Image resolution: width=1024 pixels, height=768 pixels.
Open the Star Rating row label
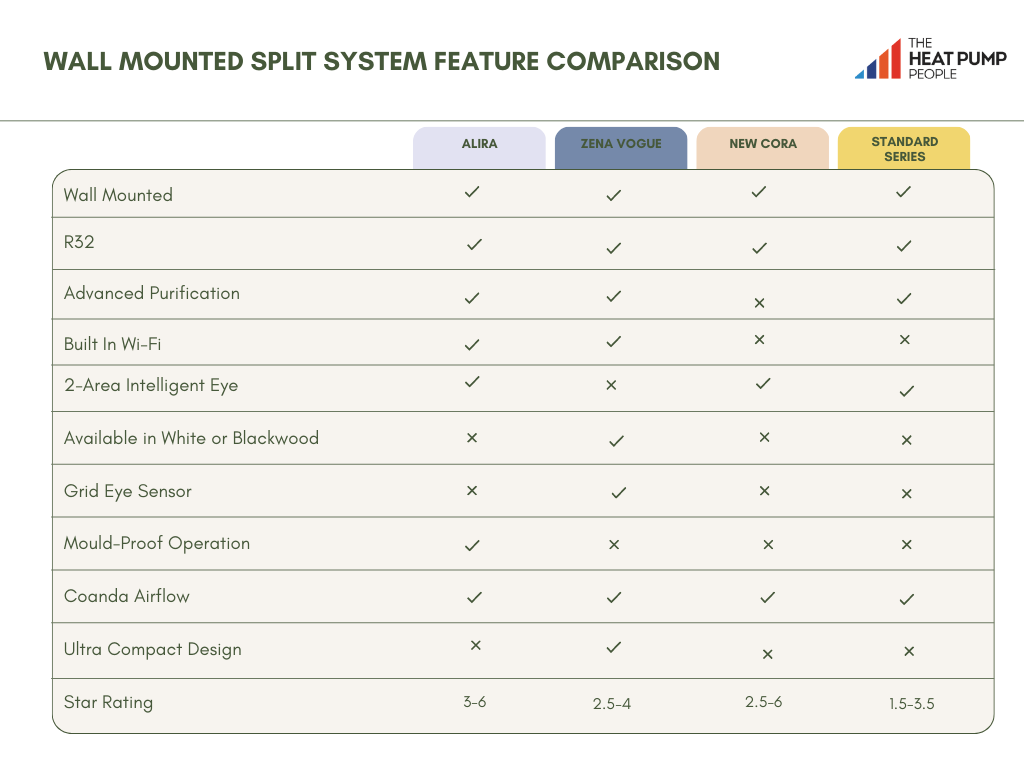pos(108,702)
